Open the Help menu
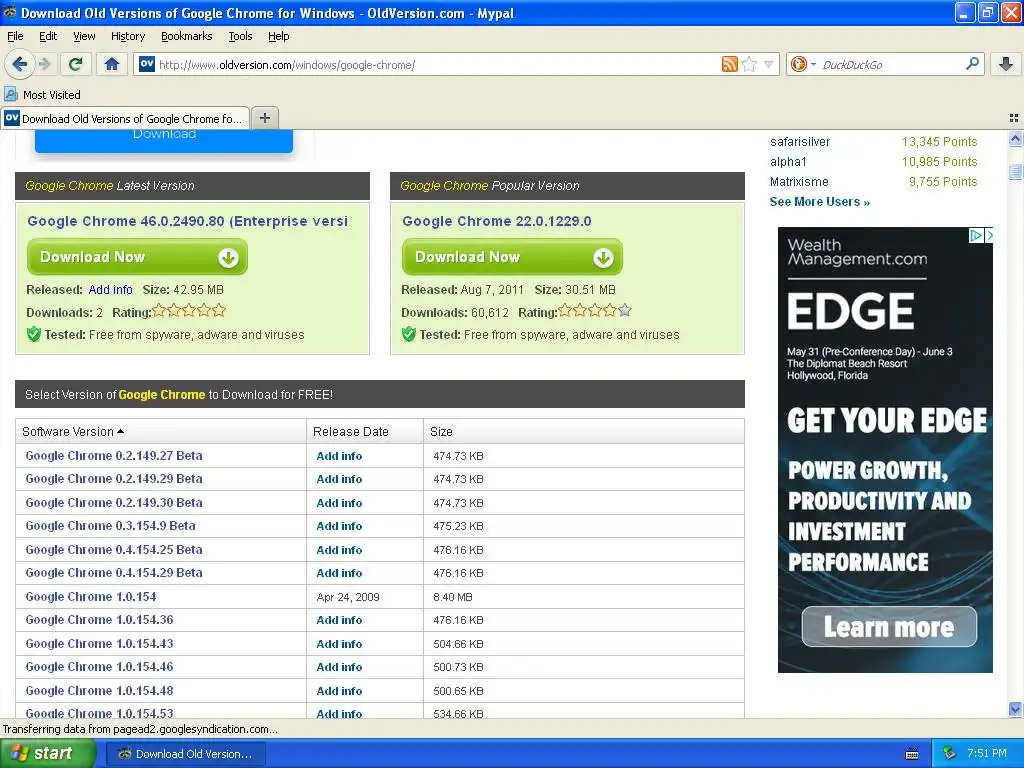1024x768 pixels. click(x=278, y=36)
